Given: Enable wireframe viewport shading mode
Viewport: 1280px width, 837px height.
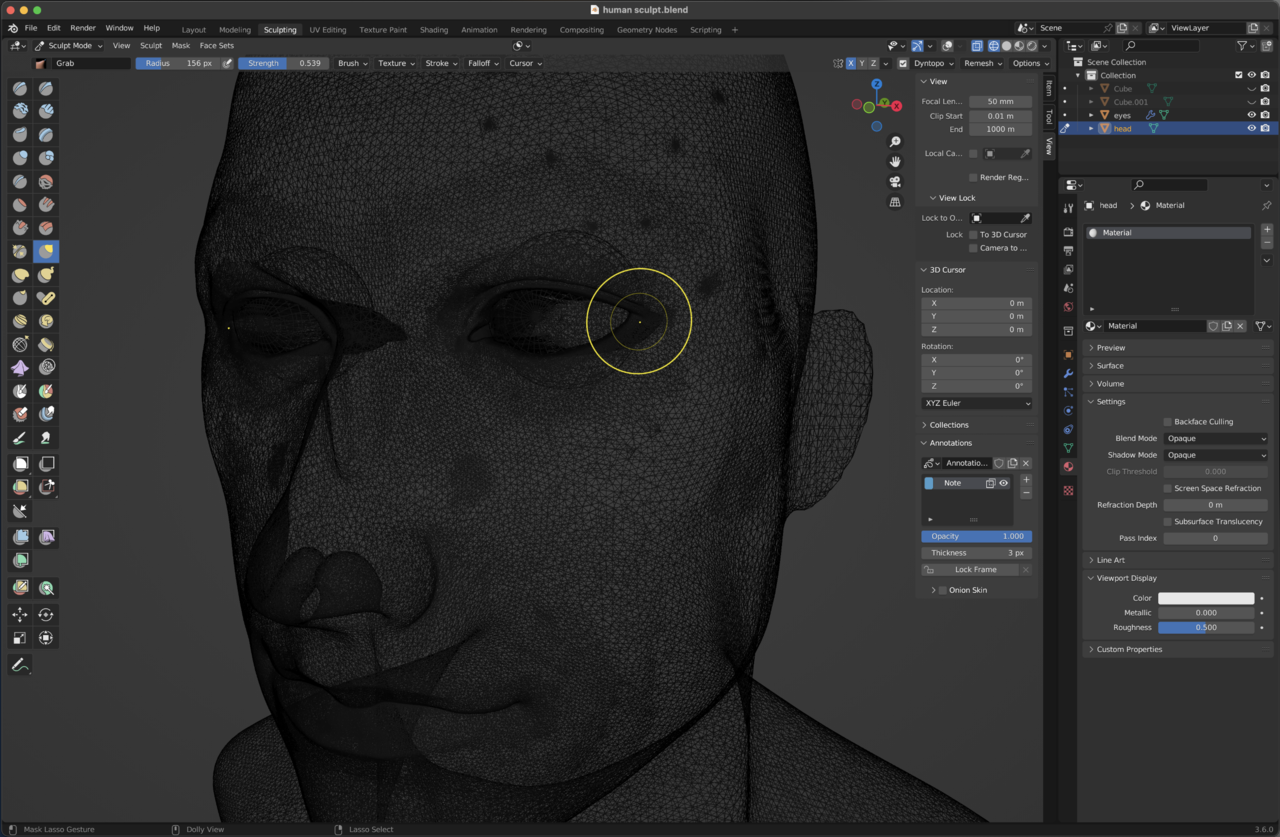Looking at the screenshot, I should coord(993,46).
